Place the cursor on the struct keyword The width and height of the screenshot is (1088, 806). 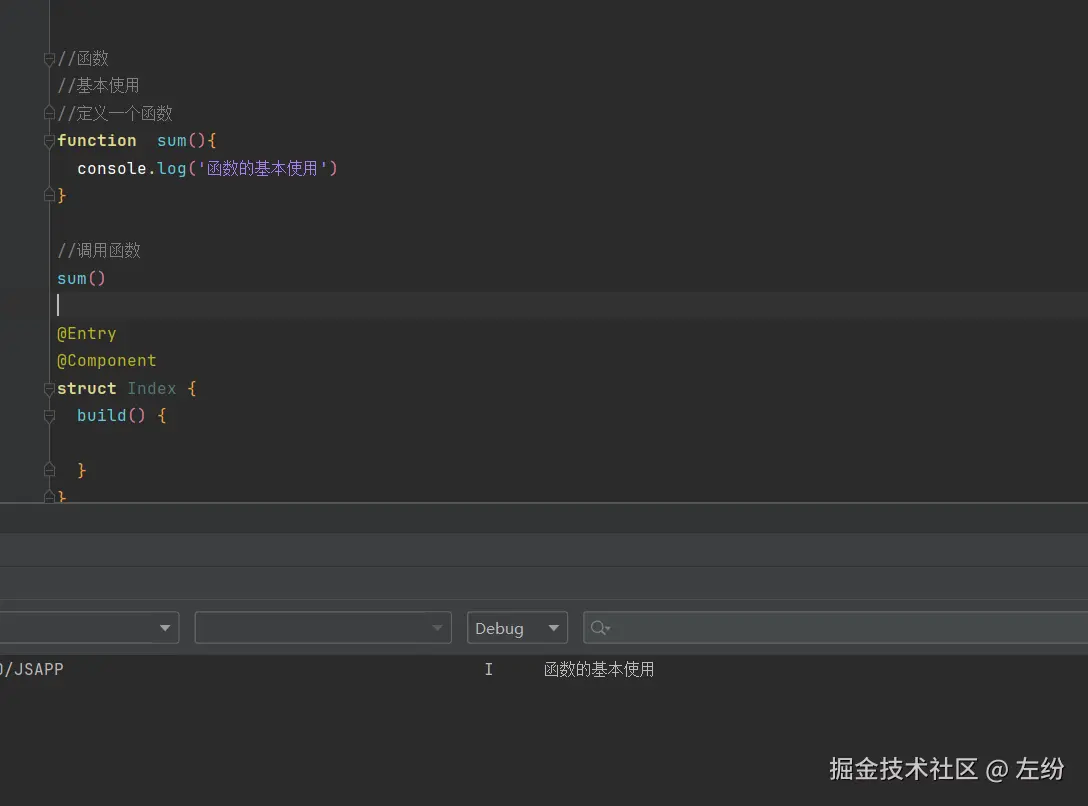coord(87,388)
